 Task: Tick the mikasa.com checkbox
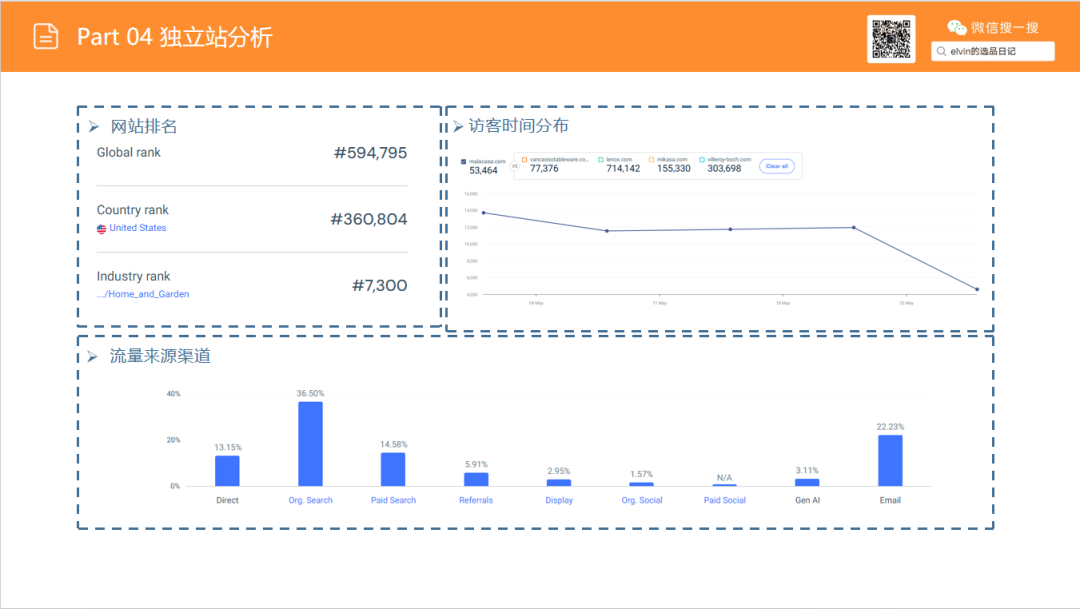[x=651, y=160]
